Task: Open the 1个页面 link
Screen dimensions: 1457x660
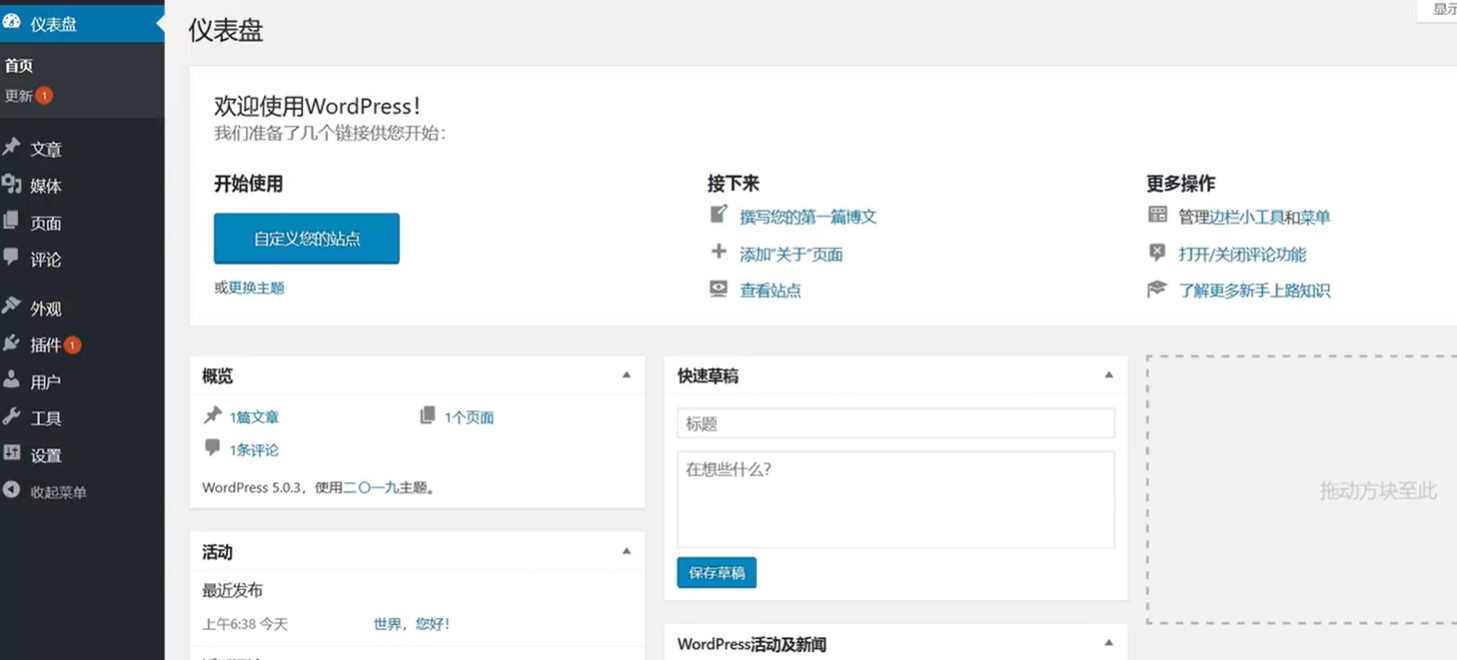Action: 469,417
